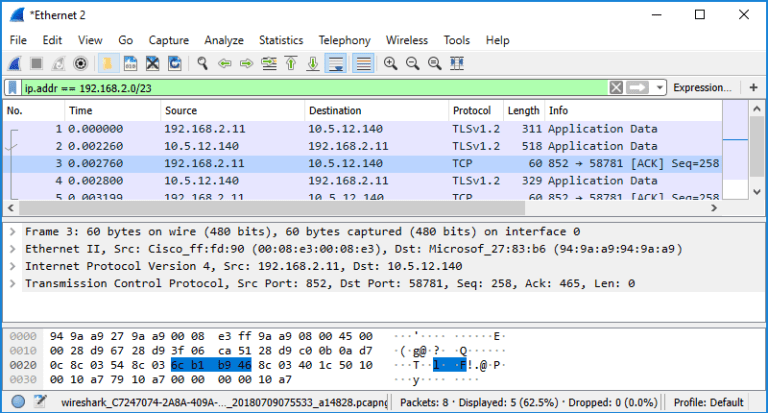Select packet 2 with length 518
Screen dimensions: 768x413
pos(362,146)
